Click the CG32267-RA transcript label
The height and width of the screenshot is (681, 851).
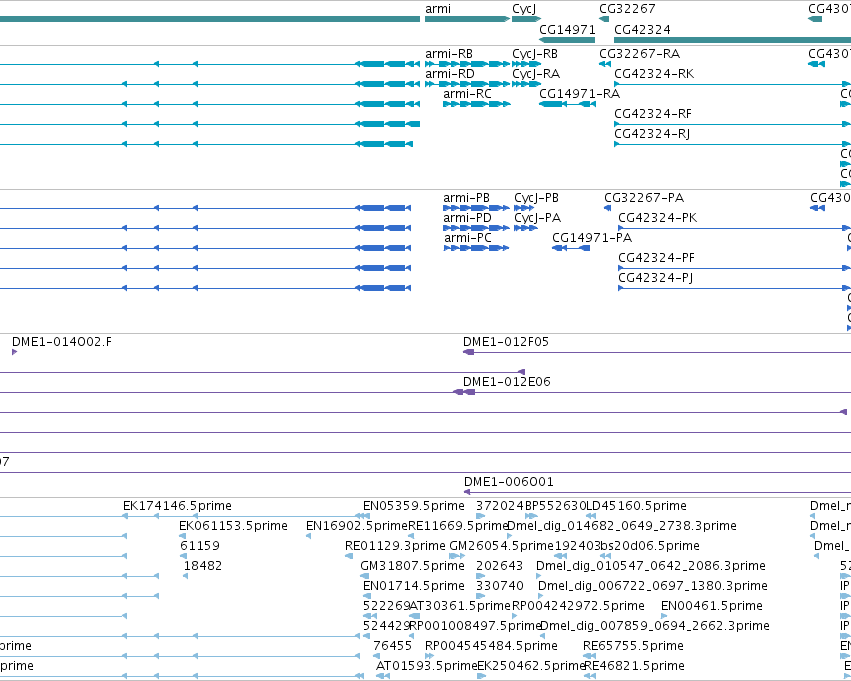[x=639, y=54]
